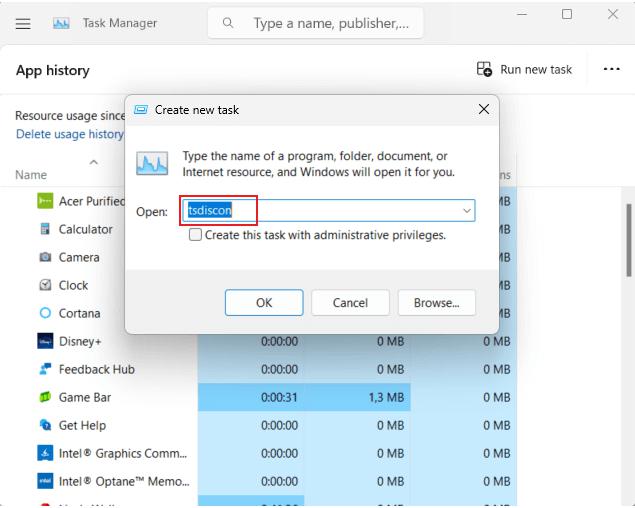Screen dimensions: 635x508
Task: Open the three-dot more options menu
Action: tap(611, 69)
